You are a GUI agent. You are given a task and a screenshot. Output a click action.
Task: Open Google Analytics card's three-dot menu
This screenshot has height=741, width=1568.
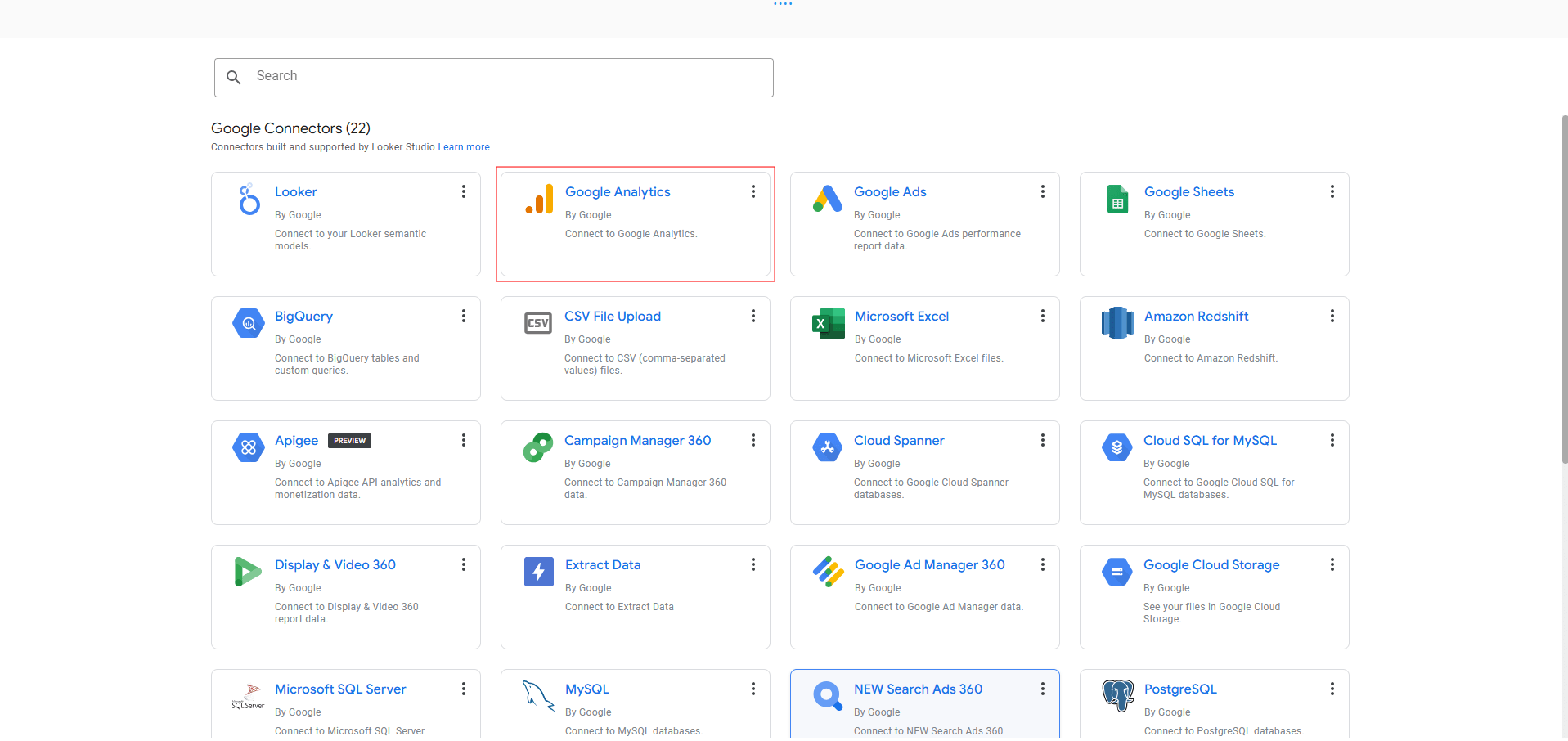[753, 191]
